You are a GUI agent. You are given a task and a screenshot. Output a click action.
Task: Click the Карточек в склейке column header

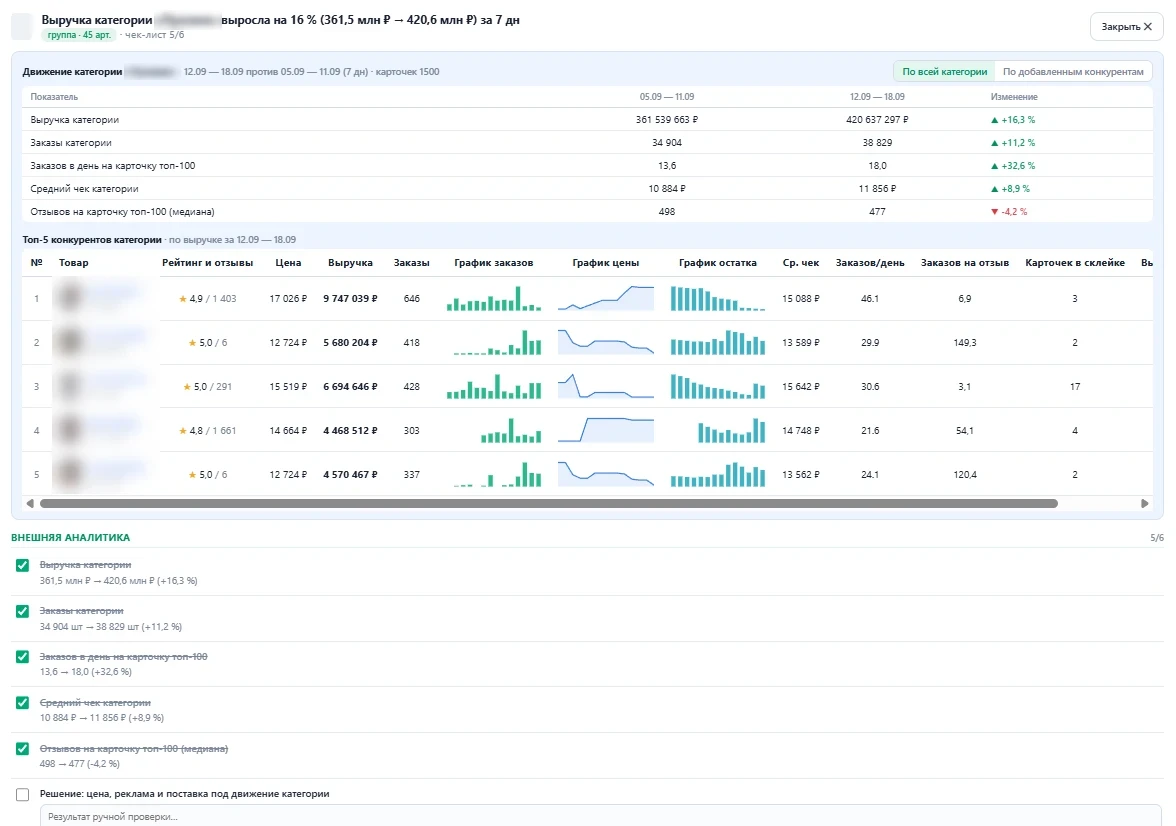1075,263
